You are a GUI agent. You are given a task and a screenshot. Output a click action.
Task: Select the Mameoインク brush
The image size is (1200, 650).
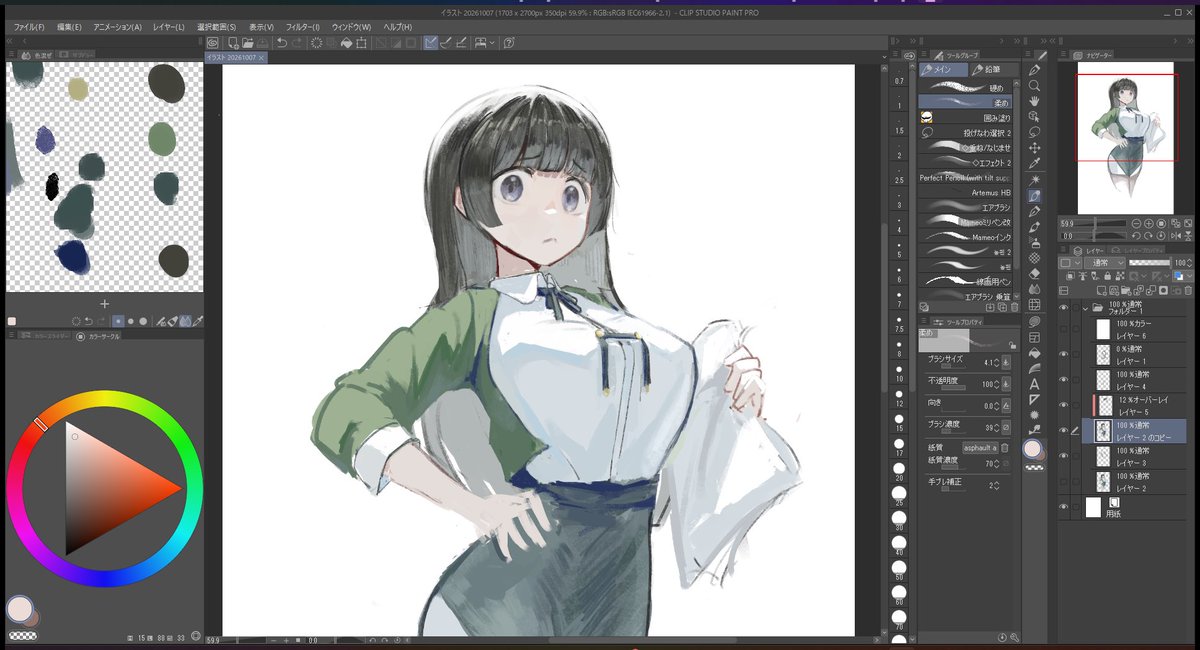tap(966, 236)
